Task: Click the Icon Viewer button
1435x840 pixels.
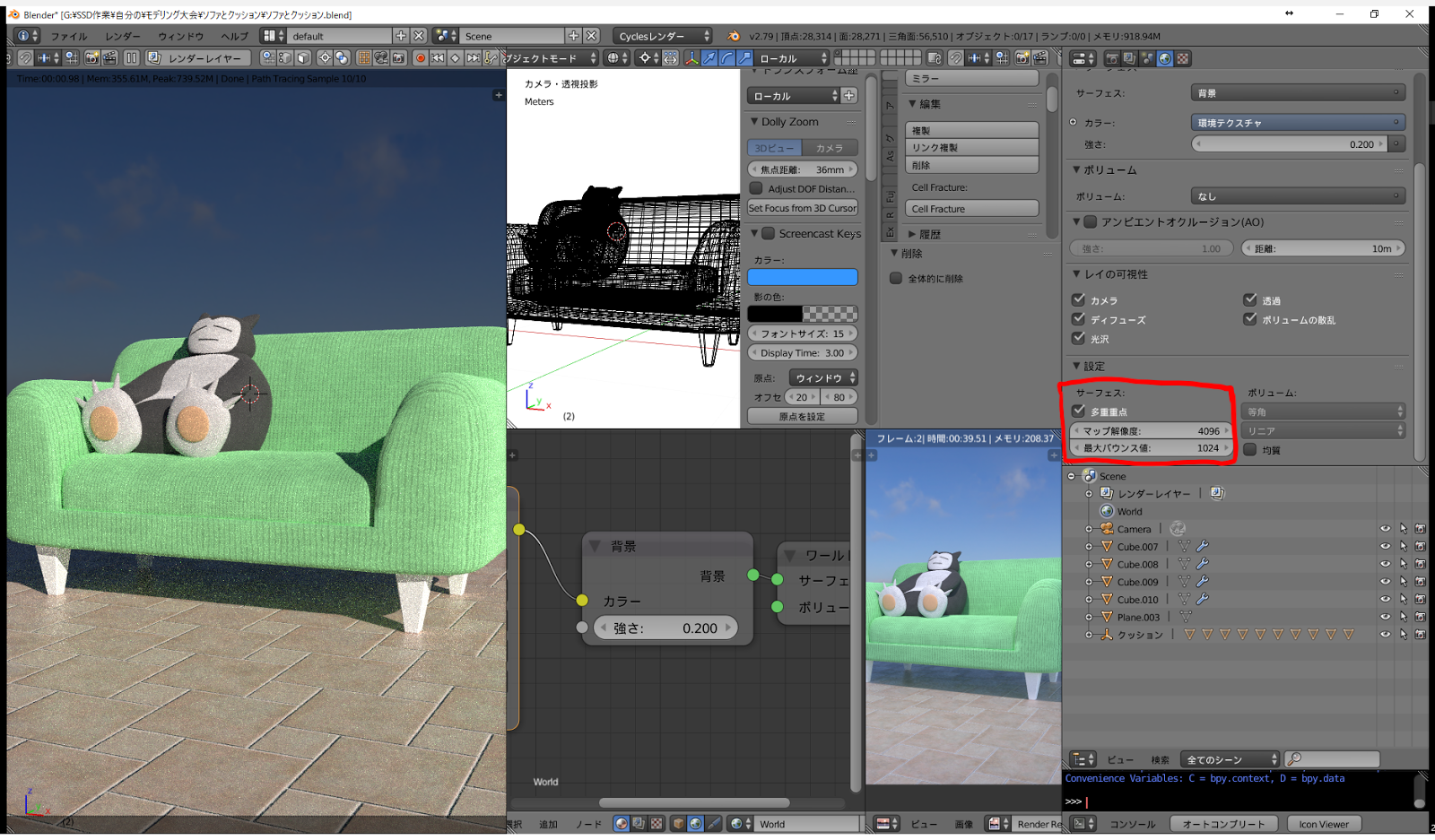Action: (1324, 824)
